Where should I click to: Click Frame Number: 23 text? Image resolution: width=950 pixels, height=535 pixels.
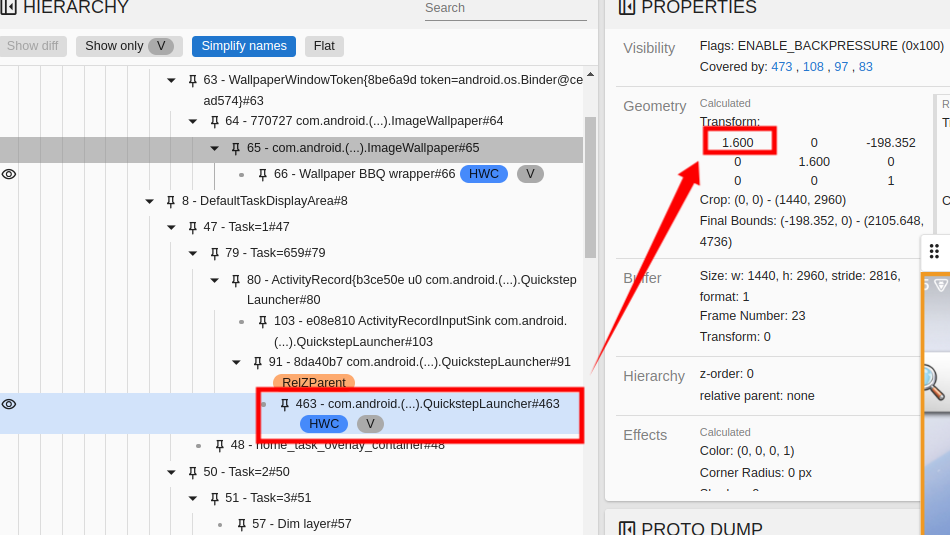[752, 316]
